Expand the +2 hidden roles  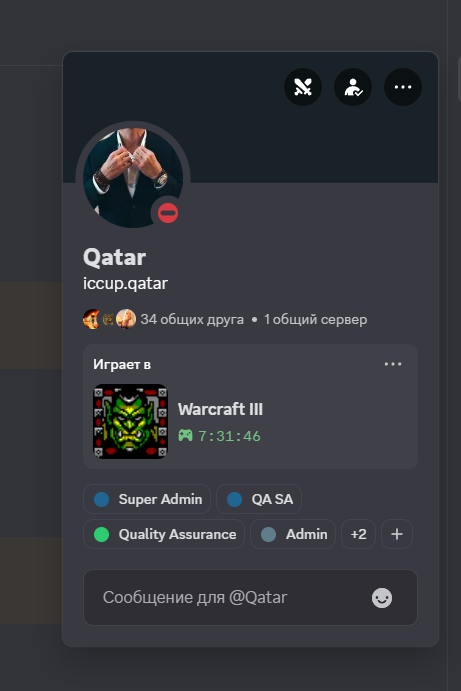pyautogui.click(x=358, y=534)
